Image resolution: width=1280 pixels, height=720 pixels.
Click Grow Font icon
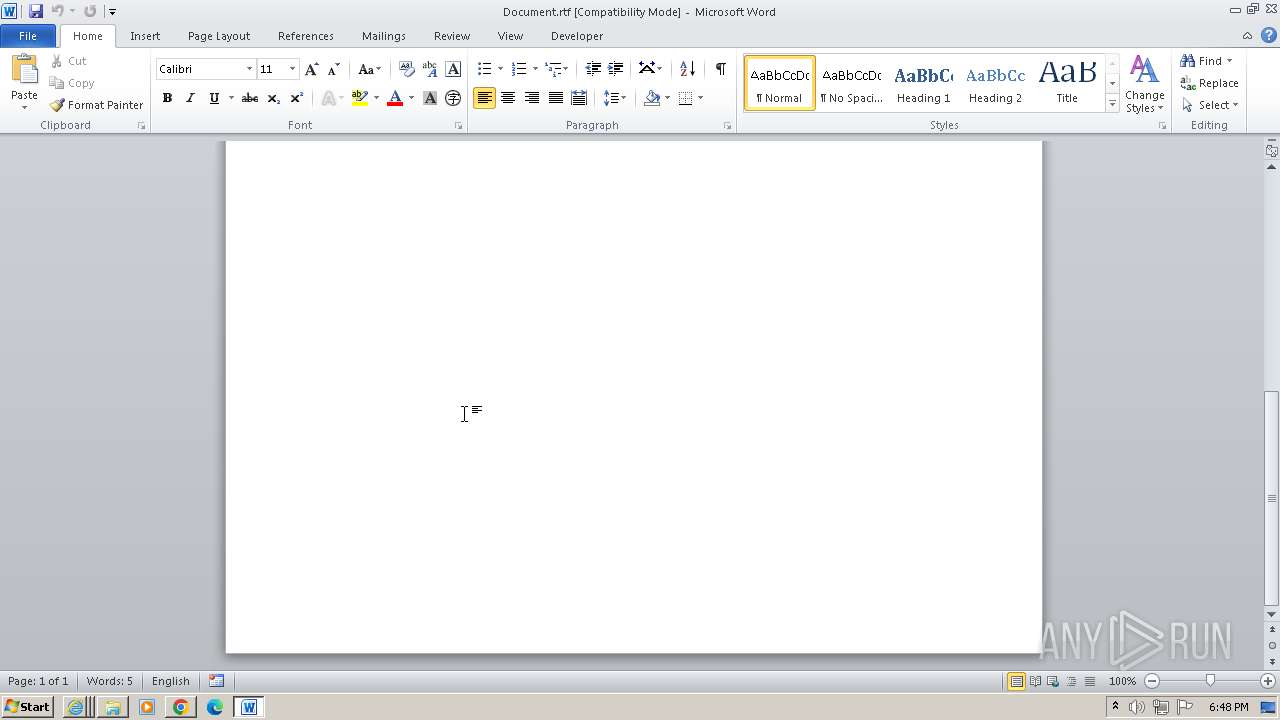(x=312, y=69)
